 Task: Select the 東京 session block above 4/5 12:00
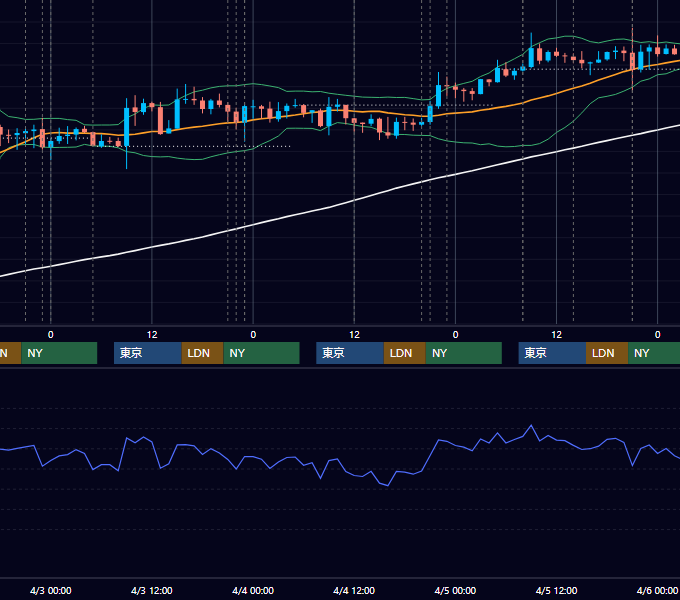click(552, 353)
